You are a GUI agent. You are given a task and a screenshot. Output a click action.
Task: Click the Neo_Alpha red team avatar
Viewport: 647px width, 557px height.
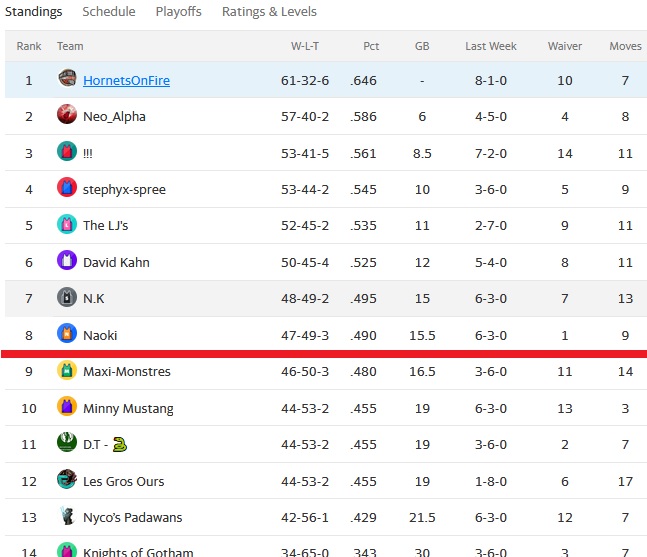point(67,114)
